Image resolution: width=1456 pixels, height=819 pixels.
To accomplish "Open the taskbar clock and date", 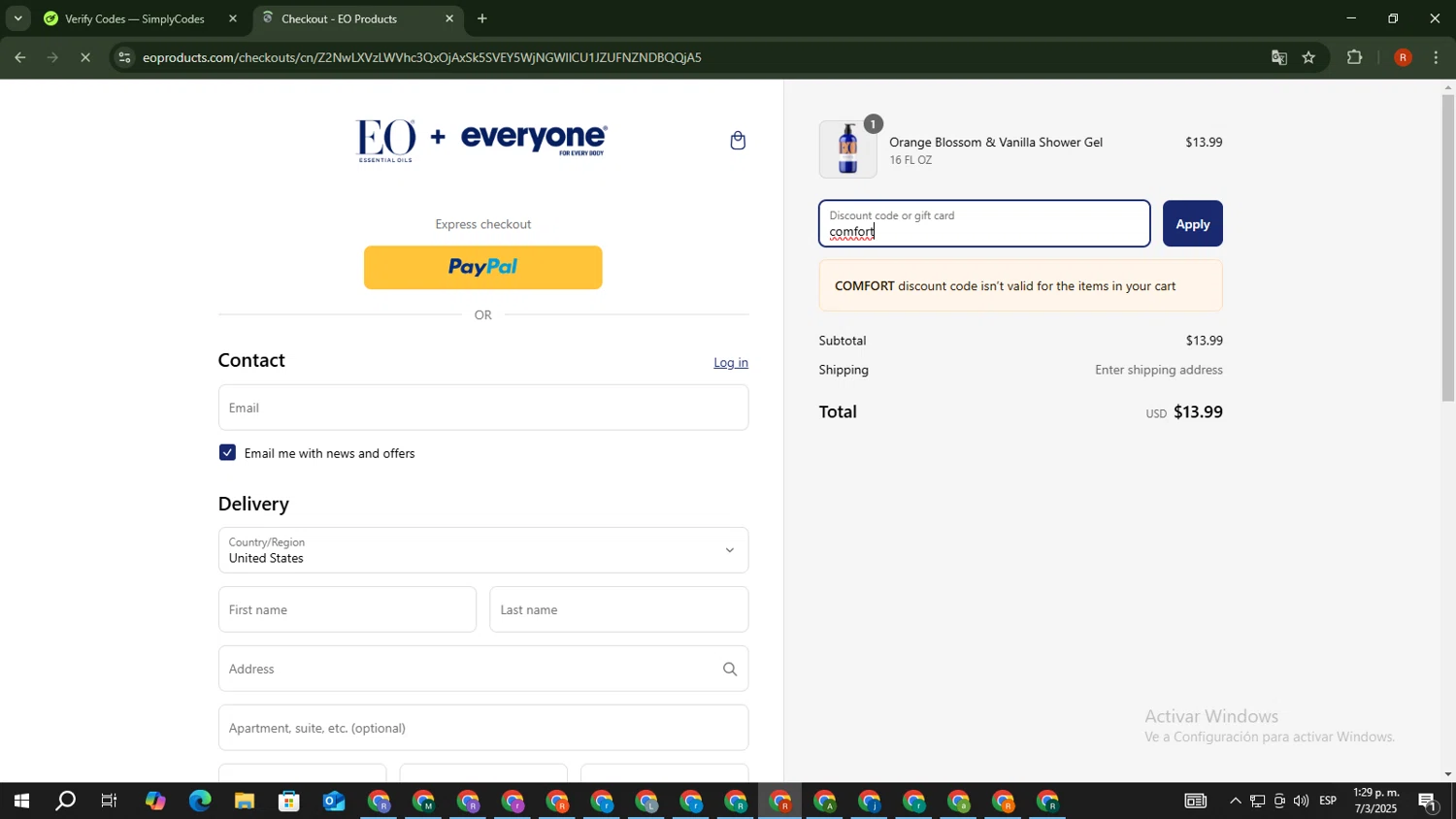I will (x=1376, y=802).
